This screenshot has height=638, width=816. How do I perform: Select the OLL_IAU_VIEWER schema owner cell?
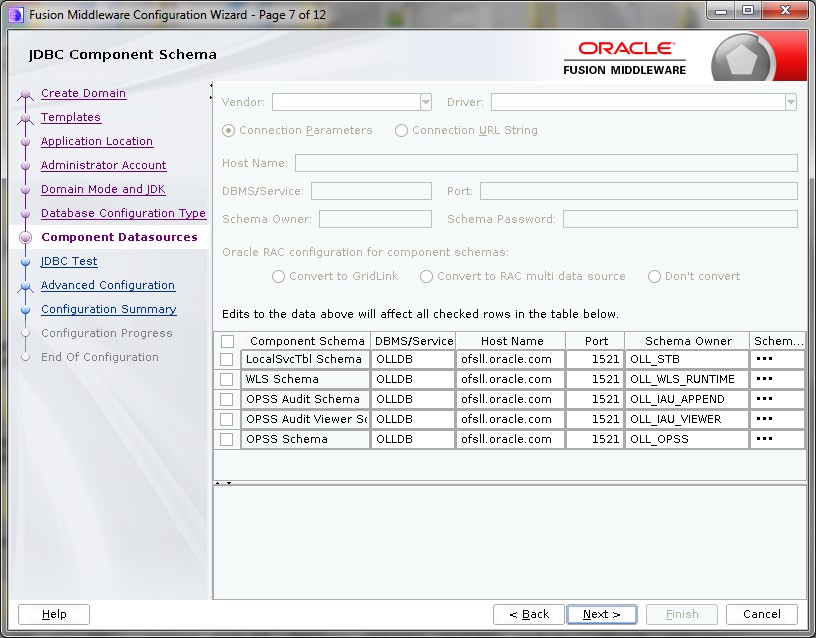click(x=687, y=419)
